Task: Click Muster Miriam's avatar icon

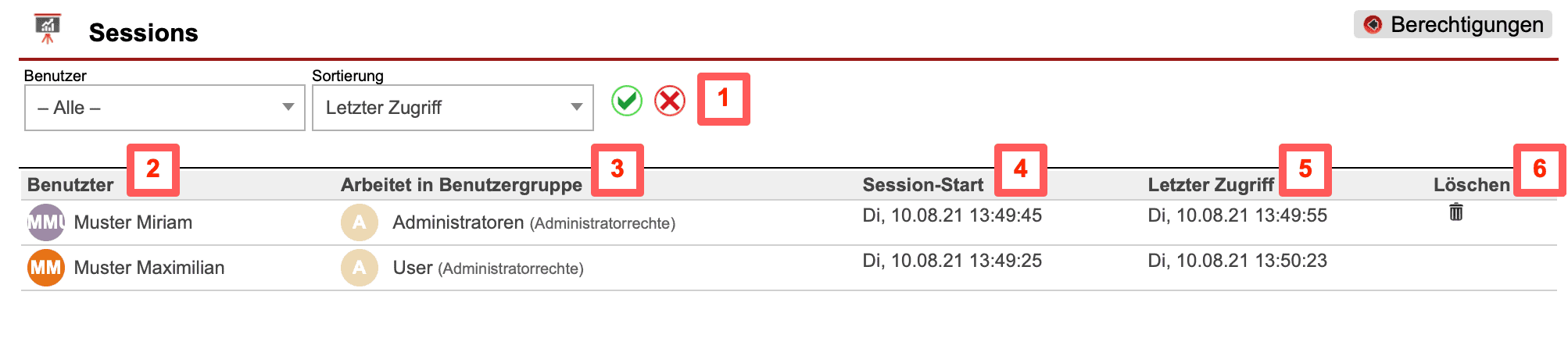Action: point(46,222)
